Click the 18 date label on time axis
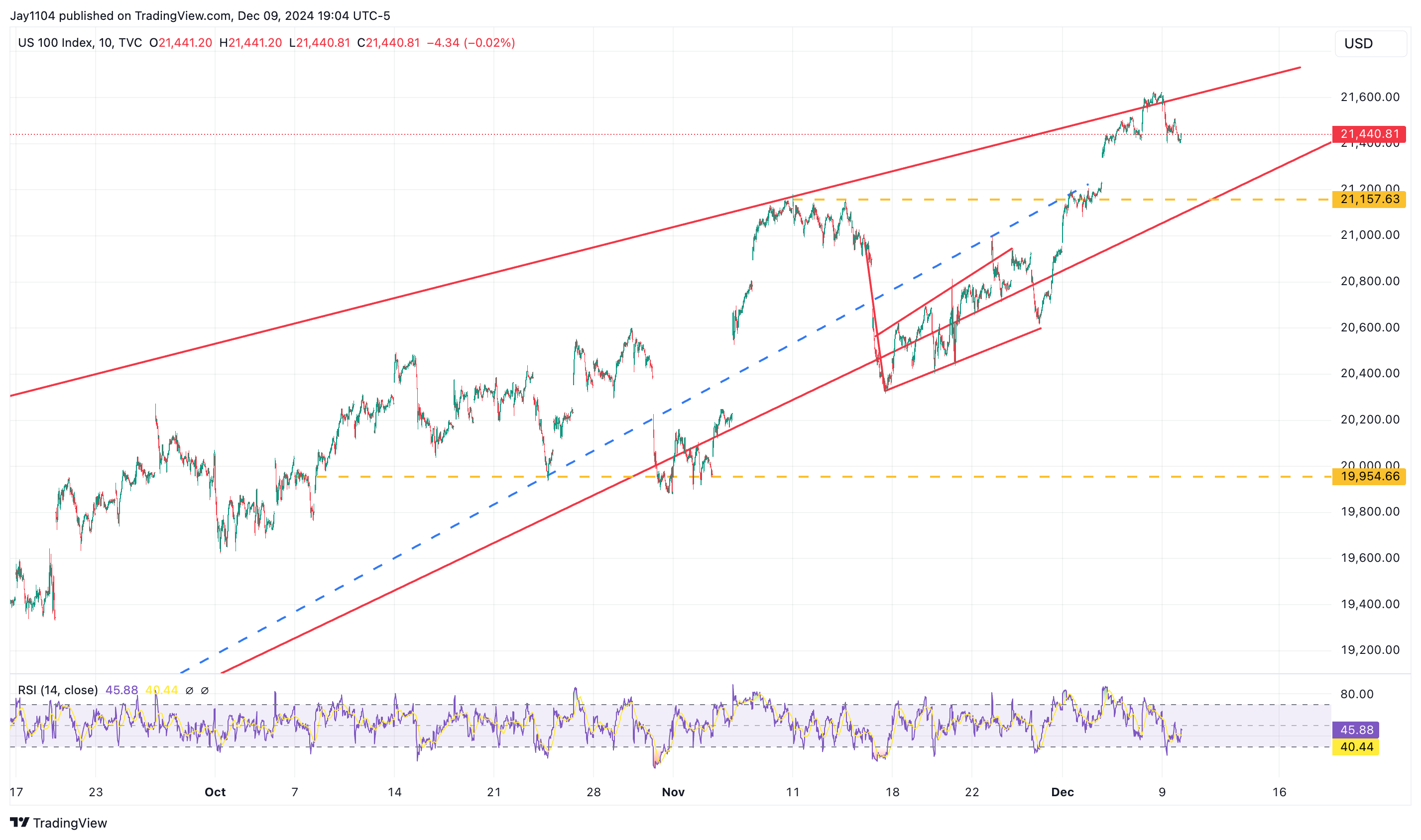 (893, 792)
